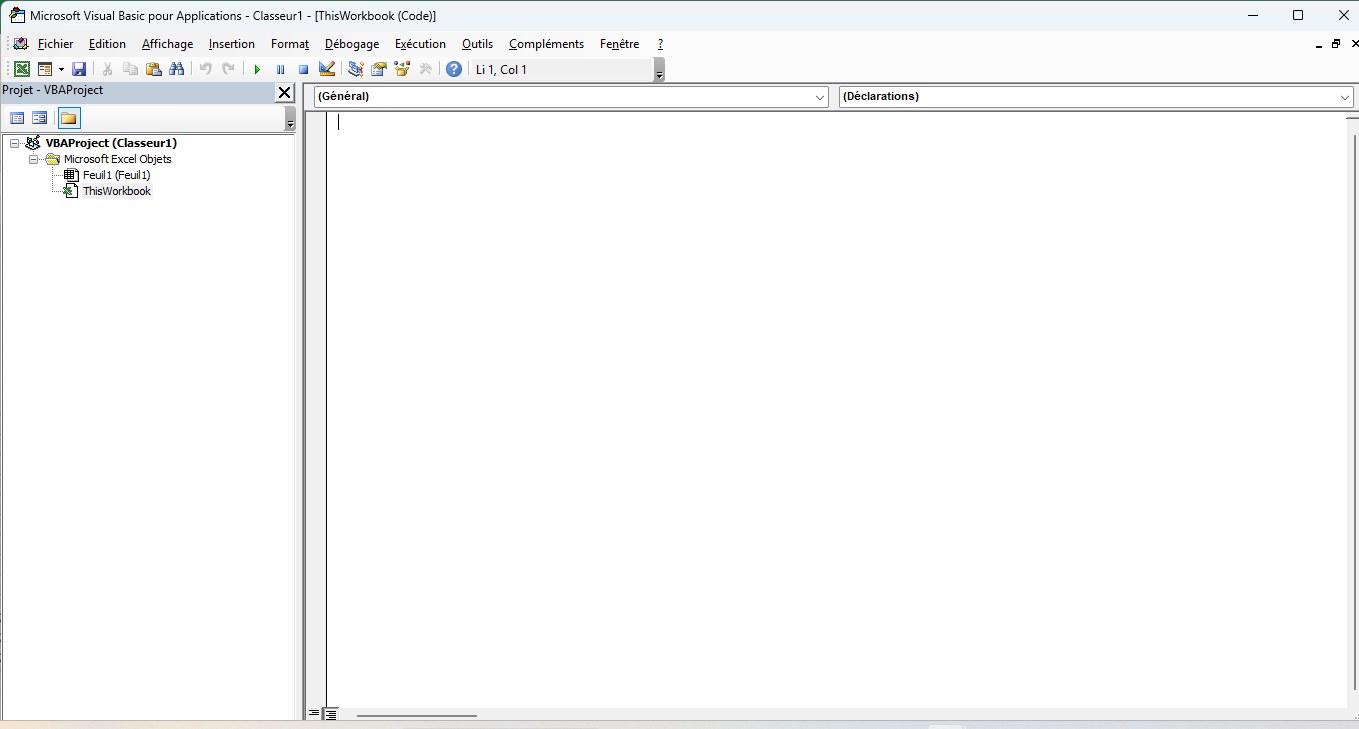Open the Fenêtre menu

pos(619,44)
